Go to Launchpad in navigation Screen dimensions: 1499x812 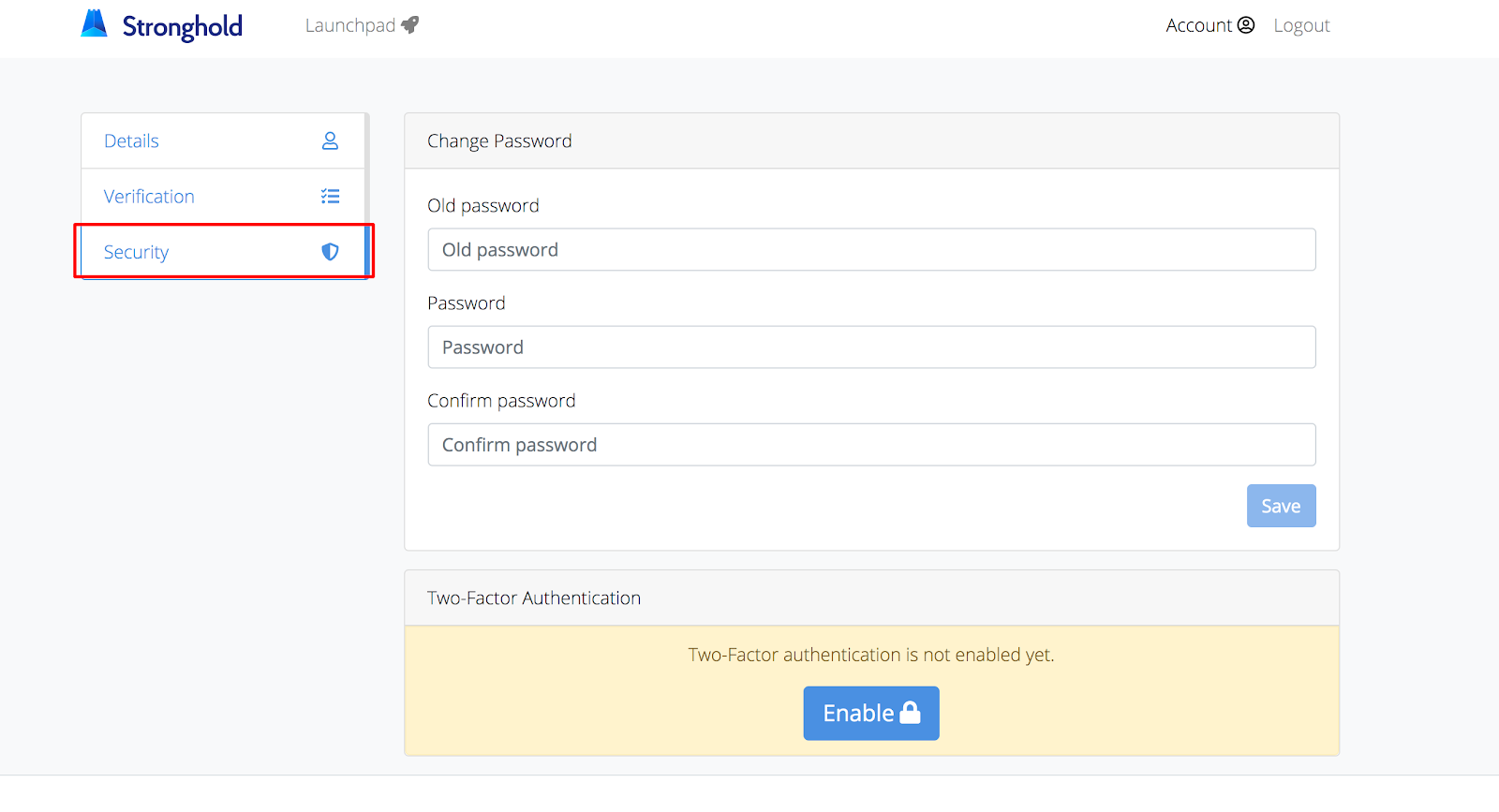[x=350, y=25]
